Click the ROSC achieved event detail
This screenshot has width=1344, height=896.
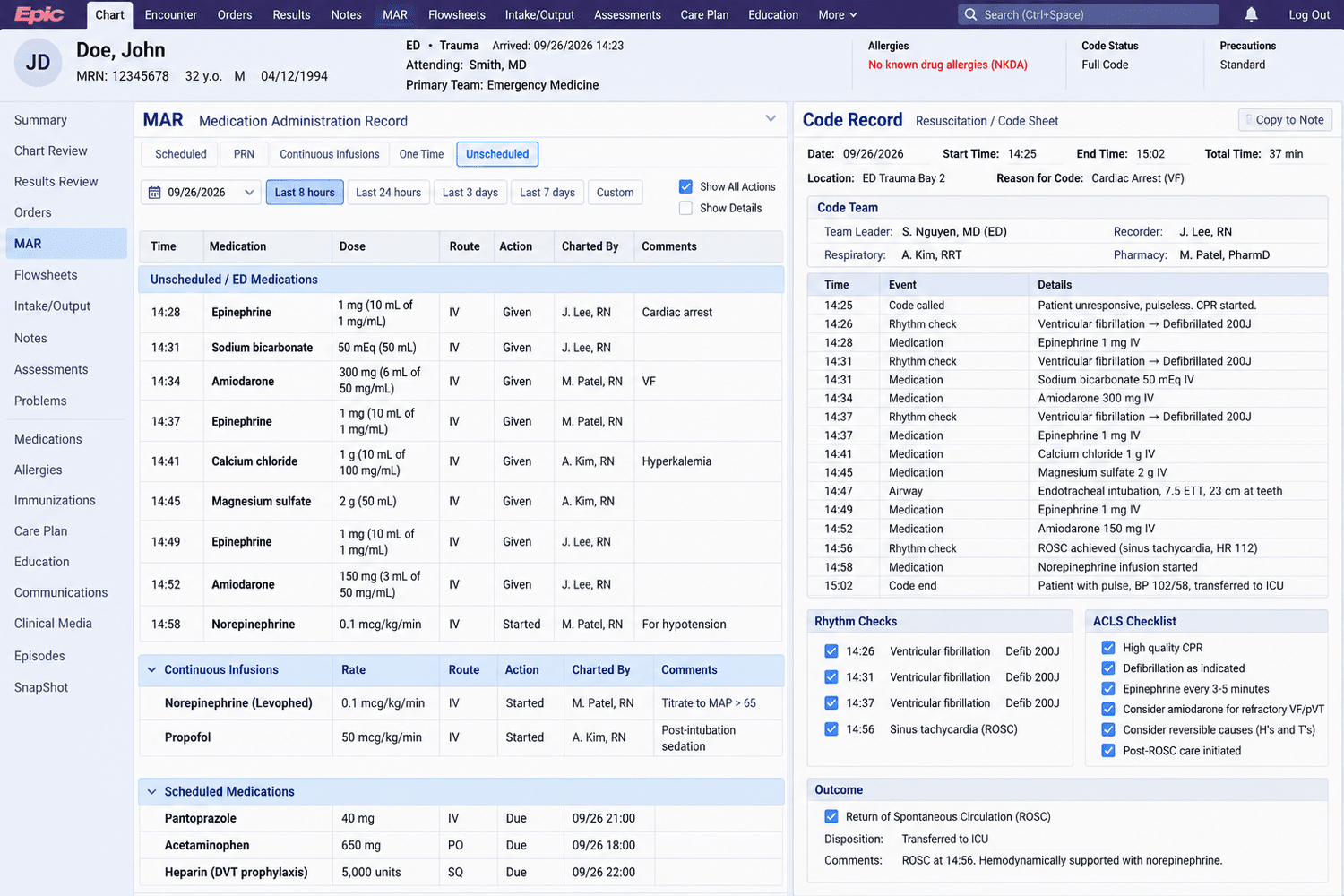1147,548
